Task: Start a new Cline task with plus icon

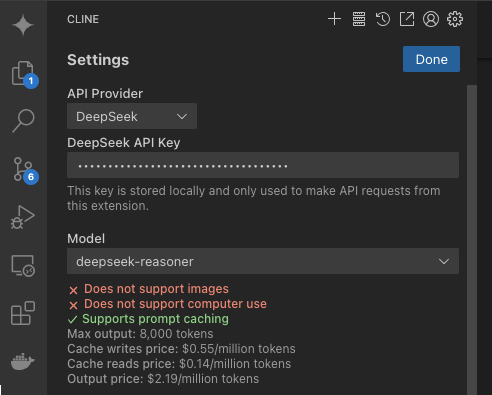Action: click(x=334, y=19)
